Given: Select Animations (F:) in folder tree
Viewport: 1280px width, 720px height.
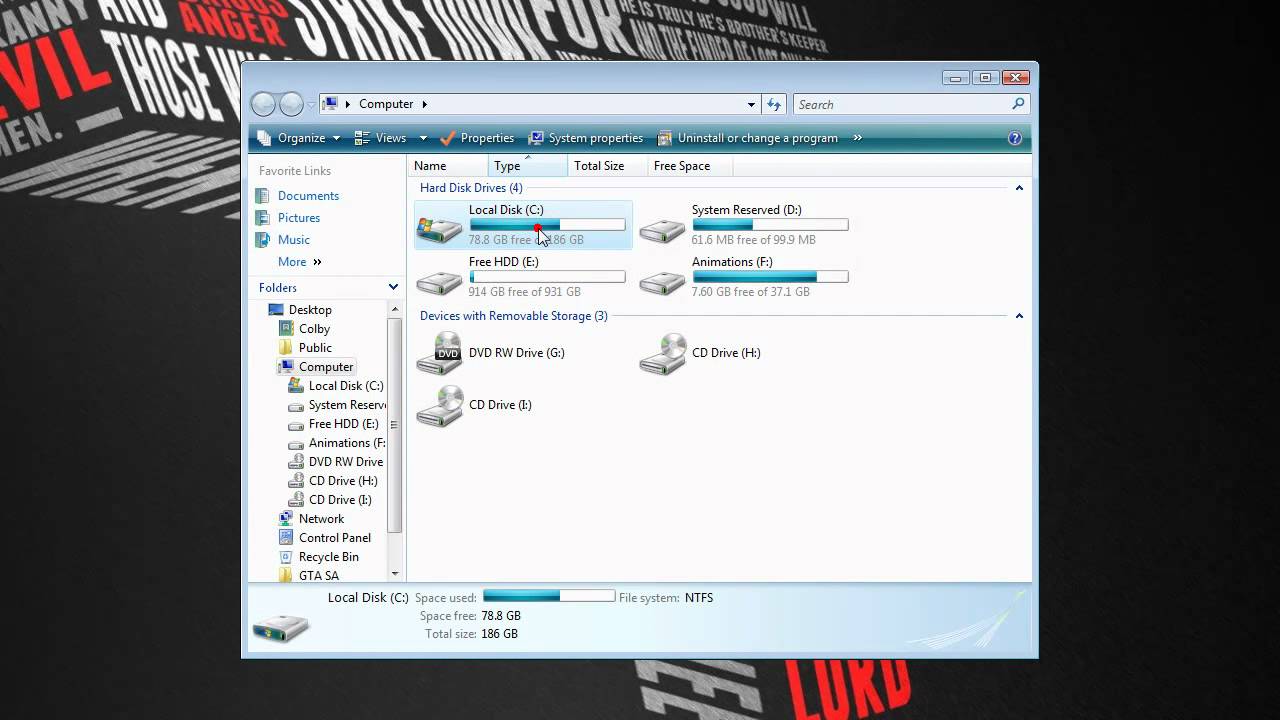Looking at the screenshot, I should (x=347, y=443).
